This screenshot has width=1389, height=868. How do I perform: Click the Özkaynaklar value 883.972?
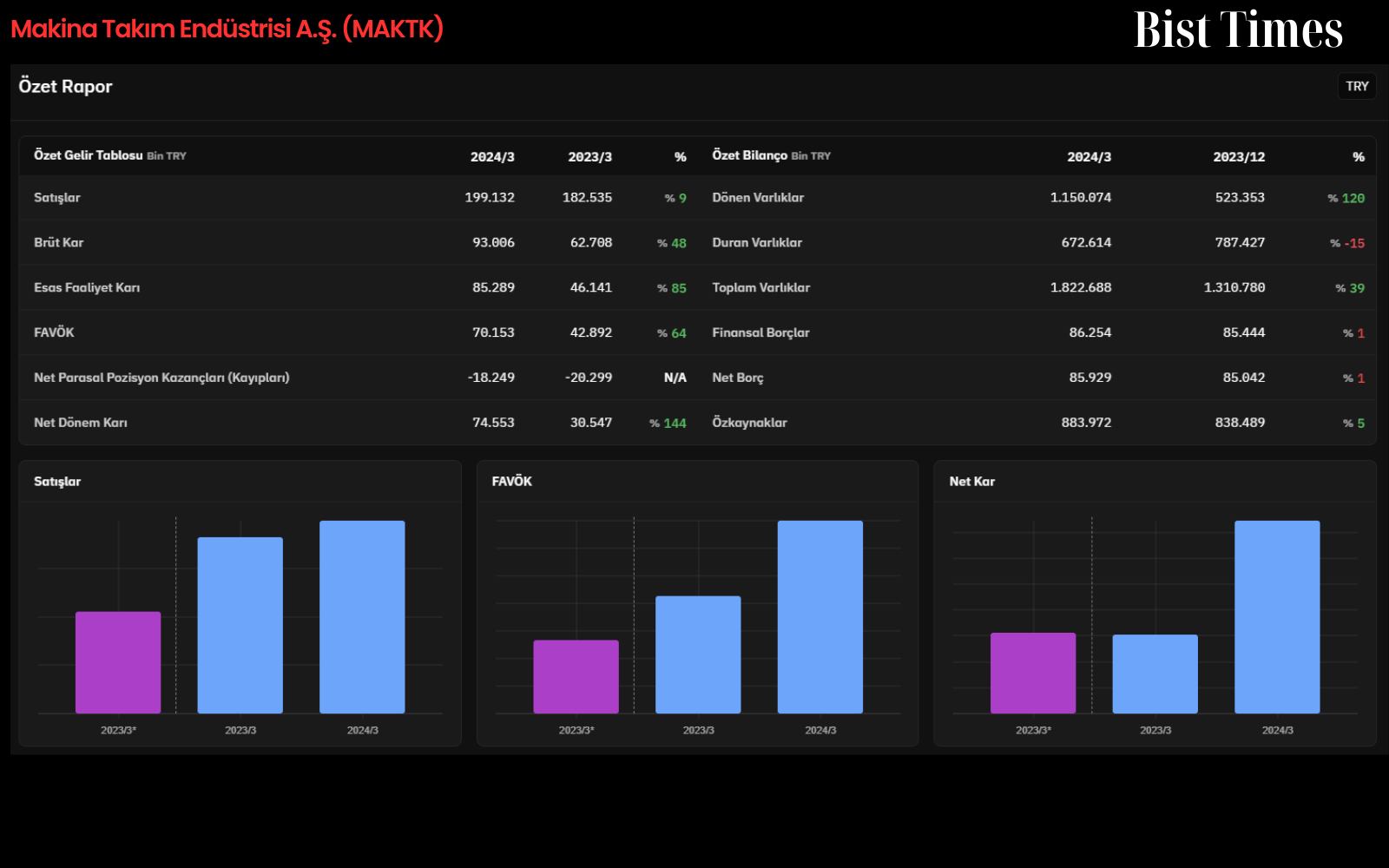[x=1086, y=423]
